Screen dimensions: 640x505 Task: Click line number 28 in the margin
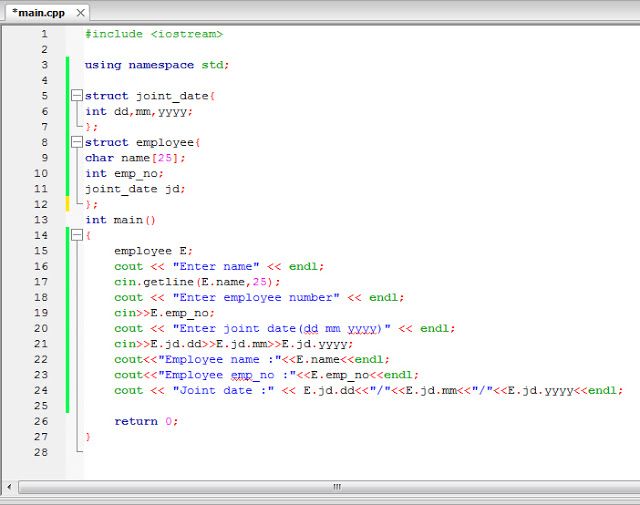pos(41,452)
